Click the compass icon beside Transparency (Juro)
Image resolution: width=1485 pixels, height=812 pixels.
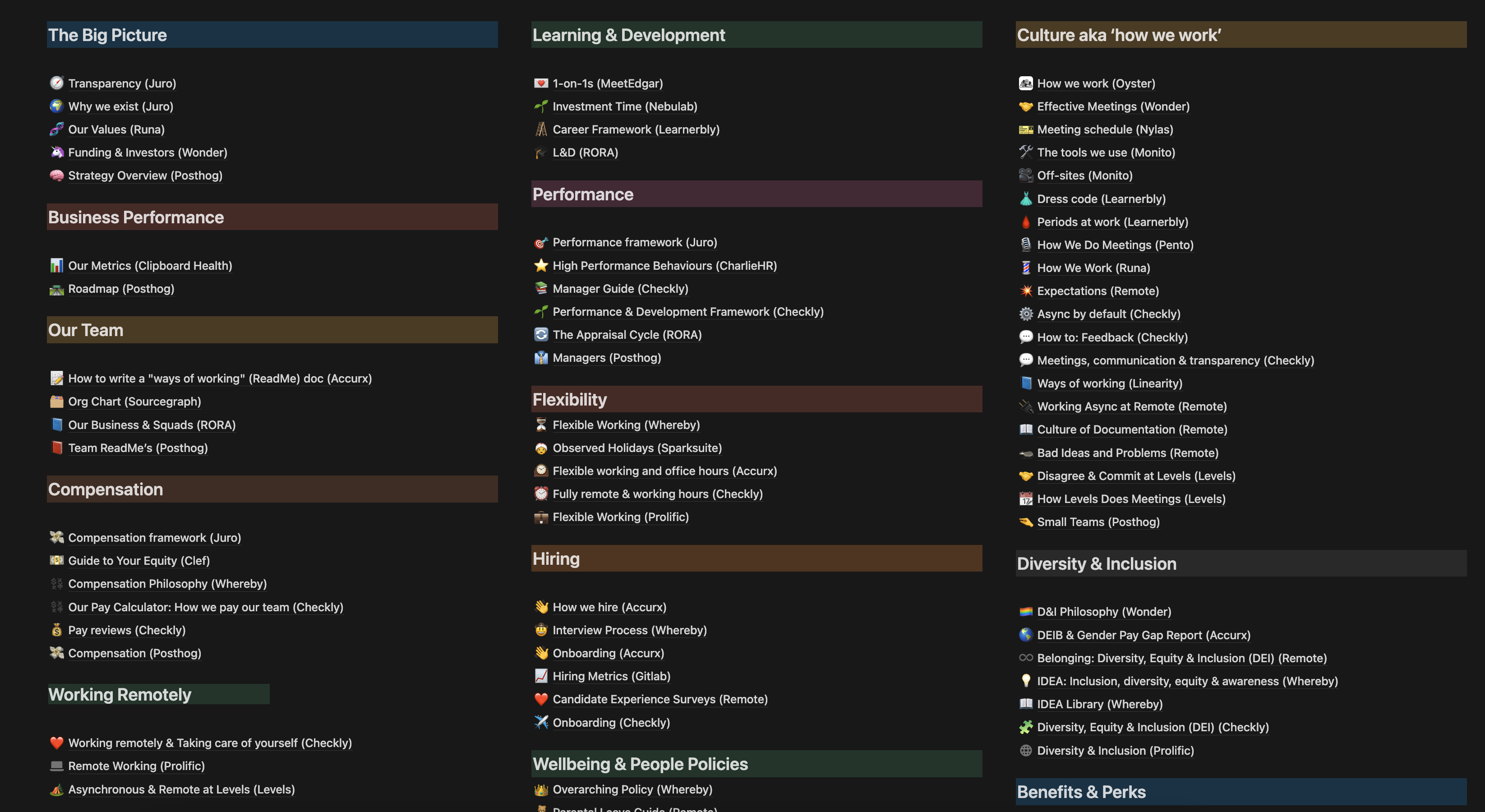pos(56,83)
